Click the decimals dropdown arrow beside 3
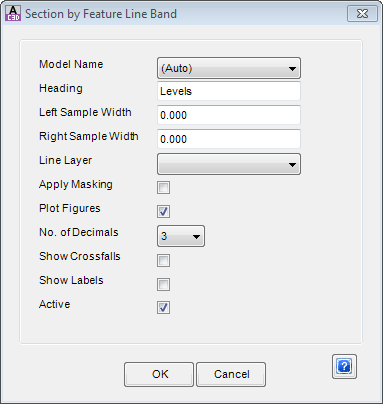The image size is (383, 404). 196,237
